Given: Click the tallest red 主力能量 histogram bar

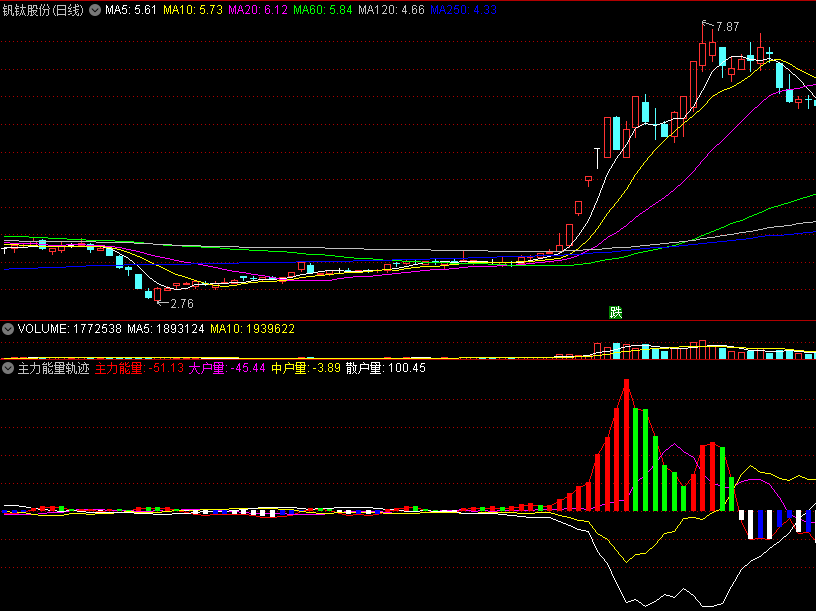Looking at the screenshot, I should pos(627,445).
